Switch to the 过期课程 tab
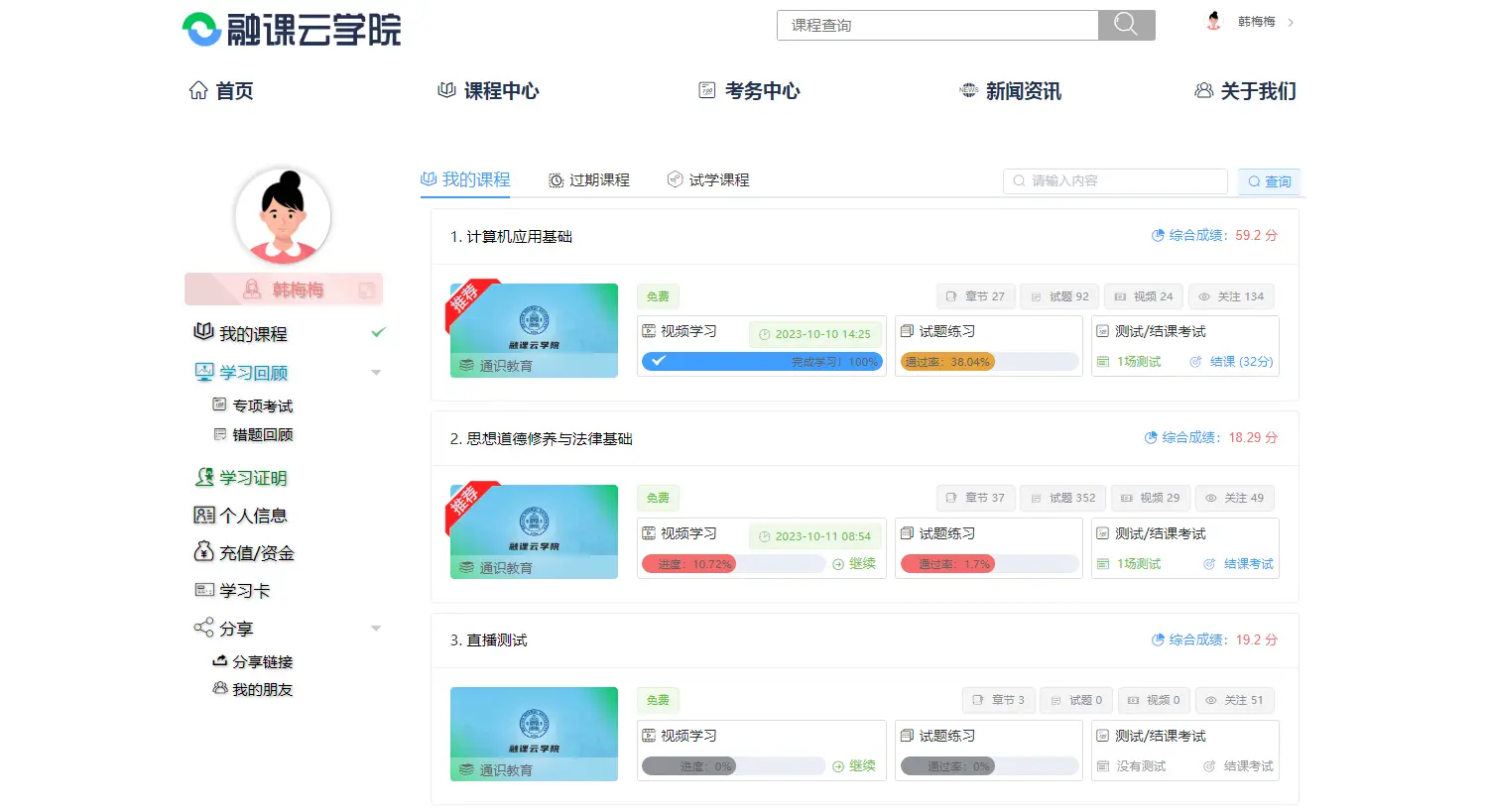The height and width of the screenshot is (812, 1488). [x=589, y=180]
